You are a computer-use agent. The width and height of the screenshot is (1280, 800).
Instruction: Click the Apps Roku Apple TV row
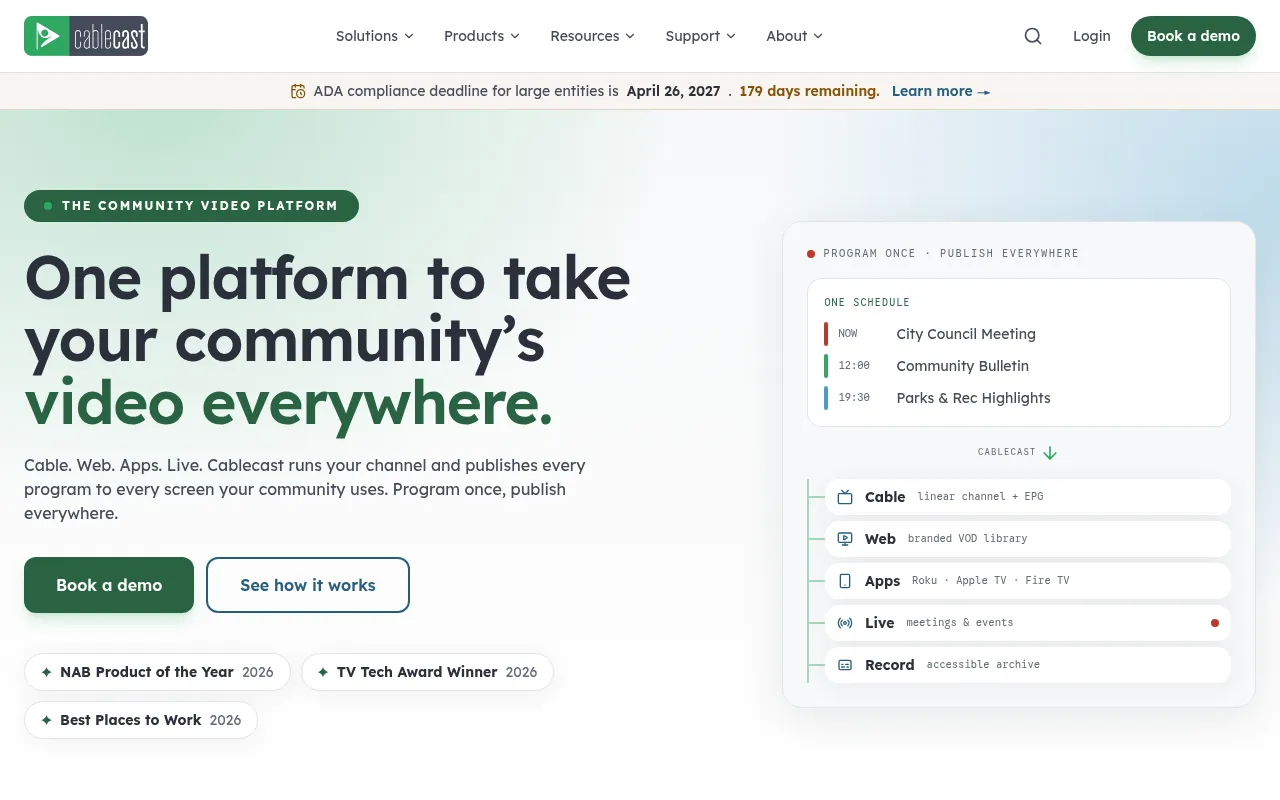click(x=1028, y=581)
